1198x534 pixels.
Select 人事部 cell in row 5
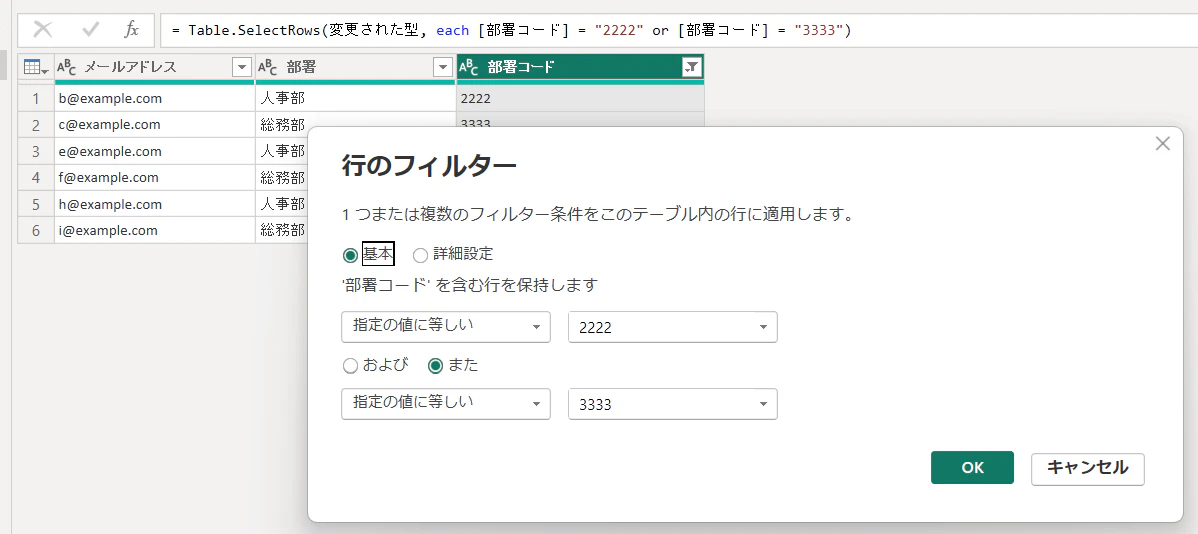point(281,204)
